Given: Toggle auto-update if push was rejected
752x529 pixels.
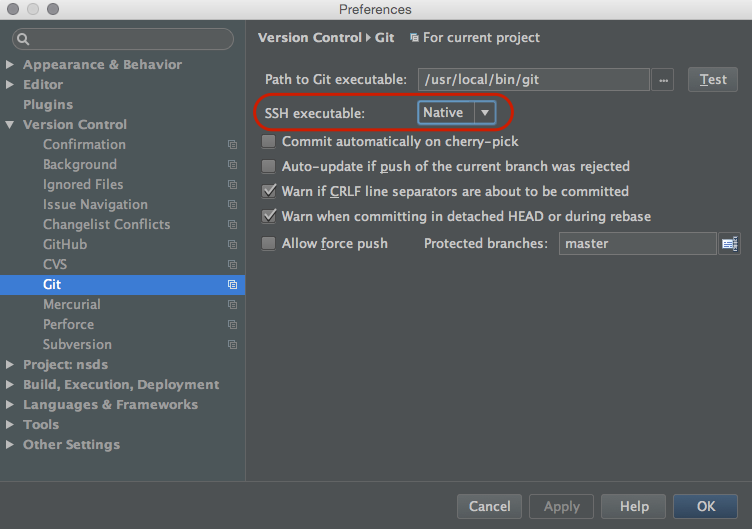Looking at the screenshot, I should 269,166.
